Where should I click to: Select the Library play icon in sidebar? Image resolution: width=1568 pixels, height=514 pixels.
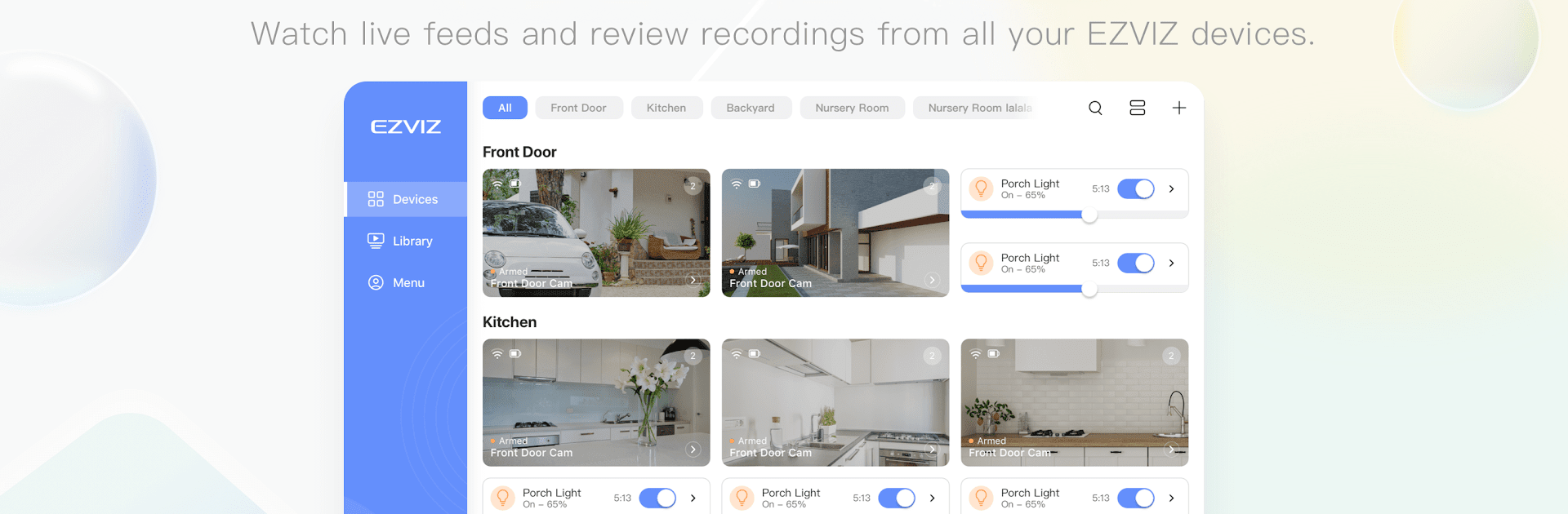376,241
